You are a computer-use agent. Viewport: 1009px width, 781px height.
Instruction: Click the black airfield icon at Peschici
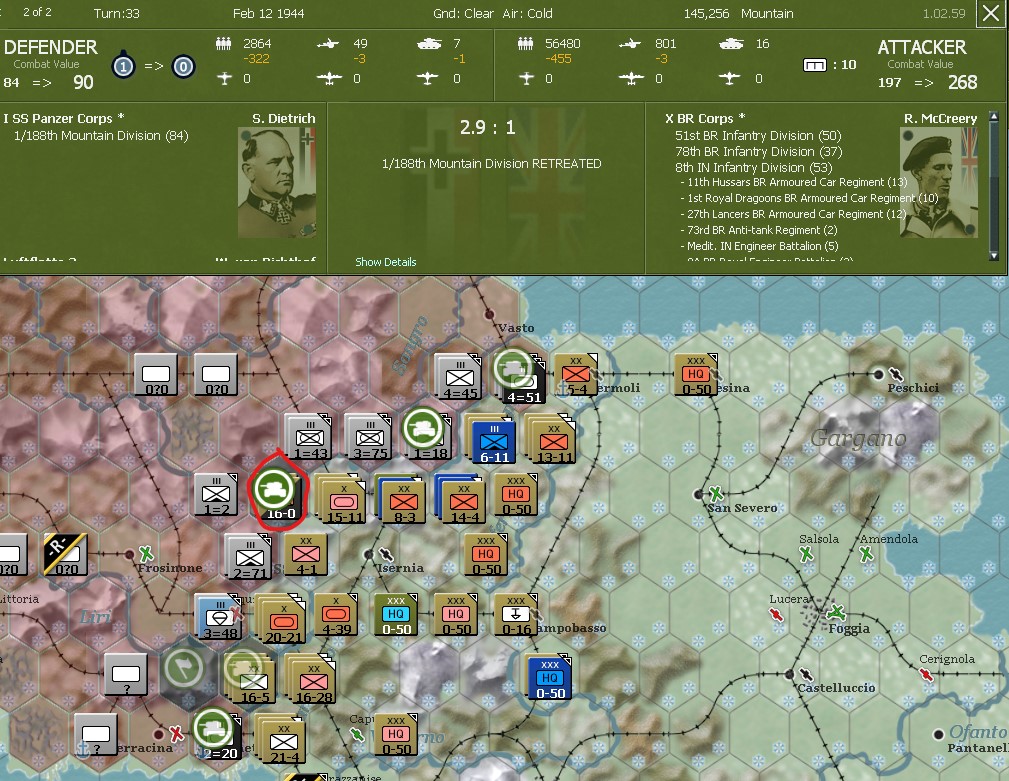pos(895,374)
